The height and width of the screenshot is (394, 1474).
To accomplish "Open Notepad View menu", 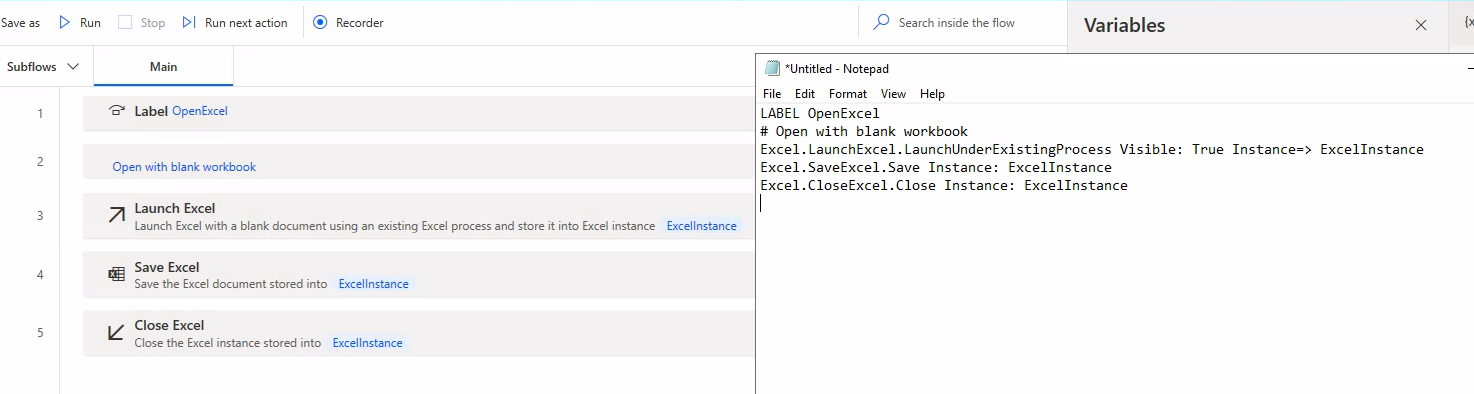I will tap(893, 94).
